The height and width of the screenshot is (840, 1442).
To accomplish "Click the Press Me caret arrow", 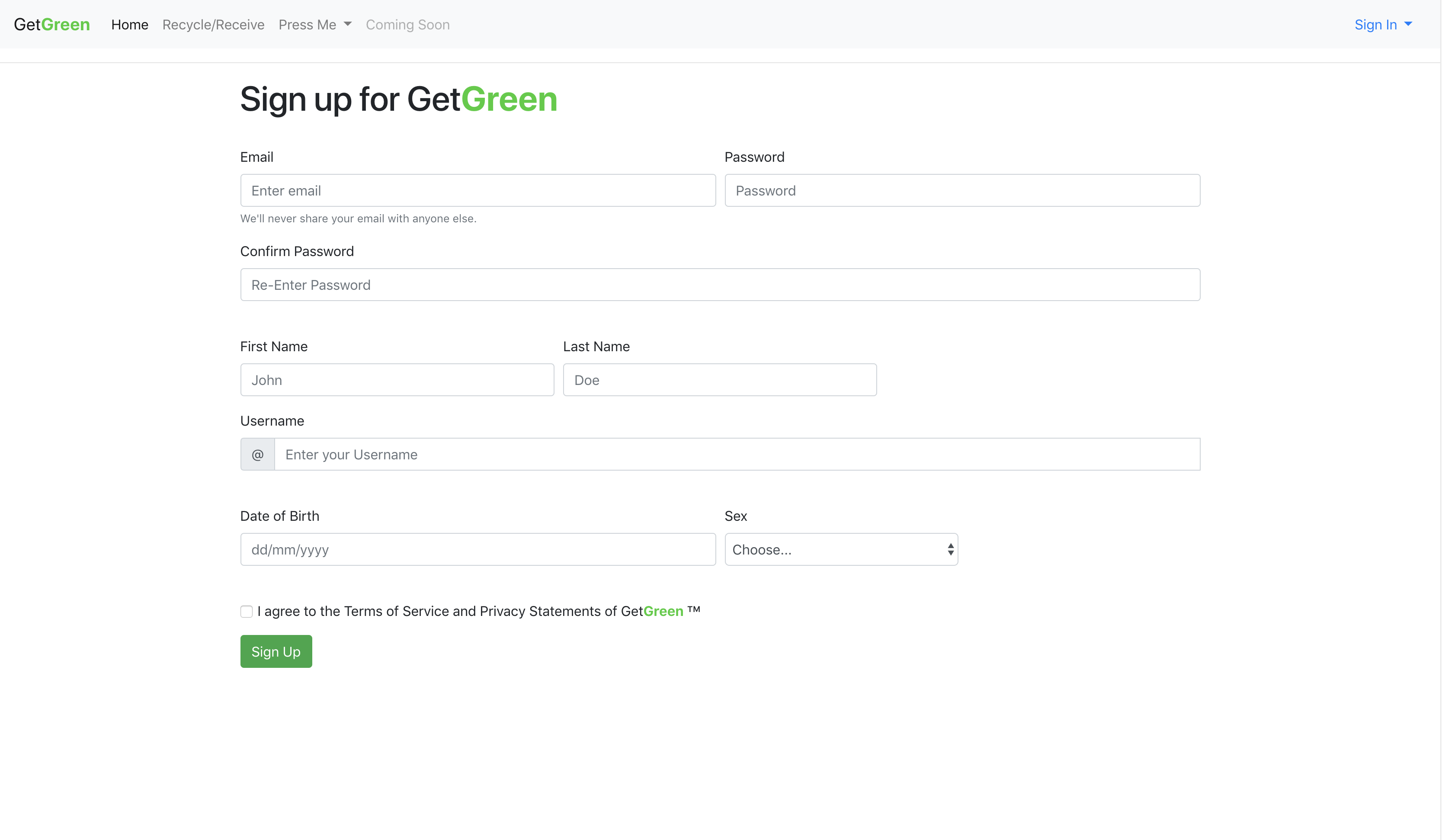I will coord(348,24).
